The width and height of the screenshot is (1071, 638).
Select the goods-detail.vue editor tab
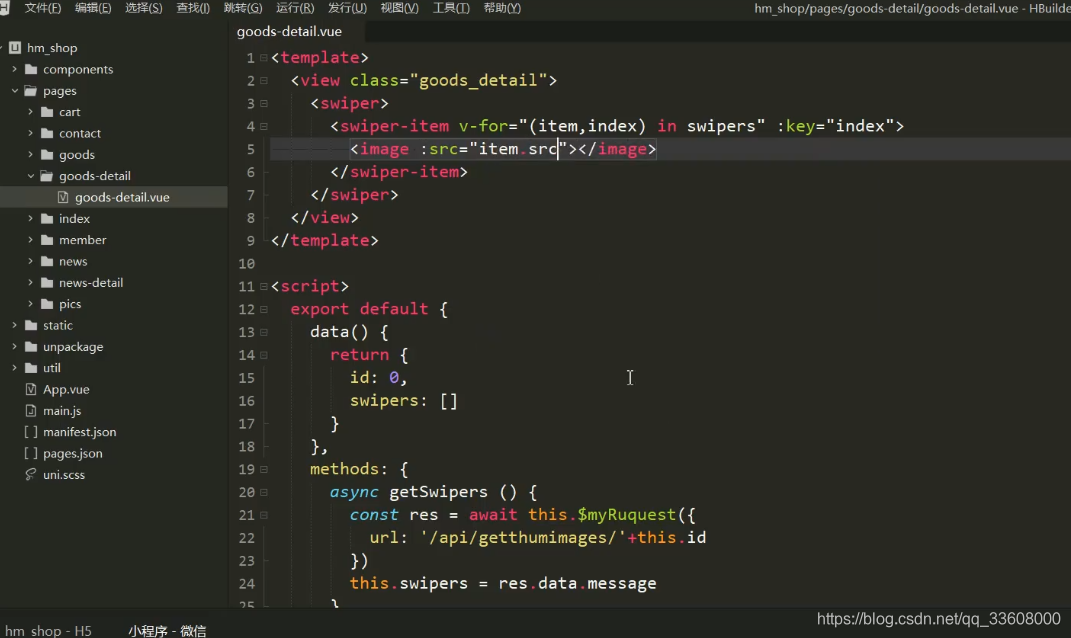pyautogui.click(x=289, y=31)
